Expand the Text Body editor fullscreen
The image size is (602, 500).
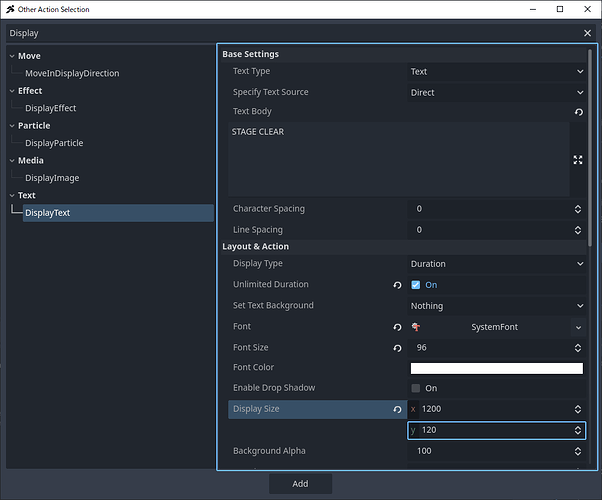[578, 160]
